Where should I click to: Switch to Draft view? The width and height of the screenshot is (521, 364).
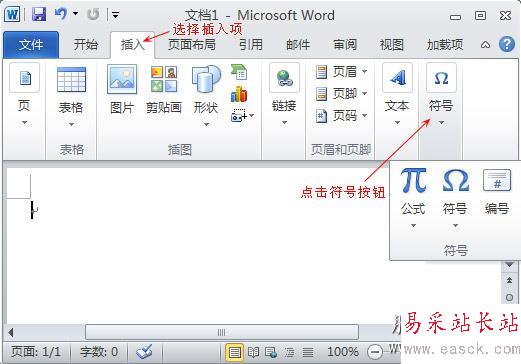click(x=308, y=352)
